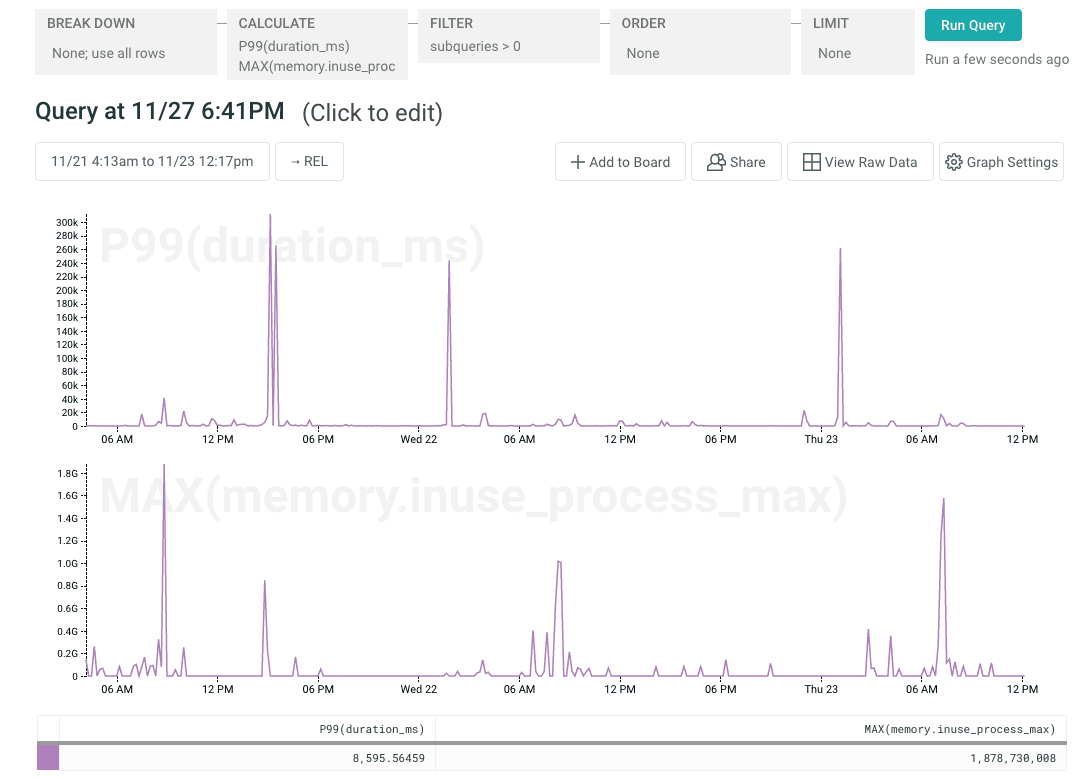
Task: Click the 1.8G memory peak in chart
Action: pyautogui.click(x=164, y=466)
